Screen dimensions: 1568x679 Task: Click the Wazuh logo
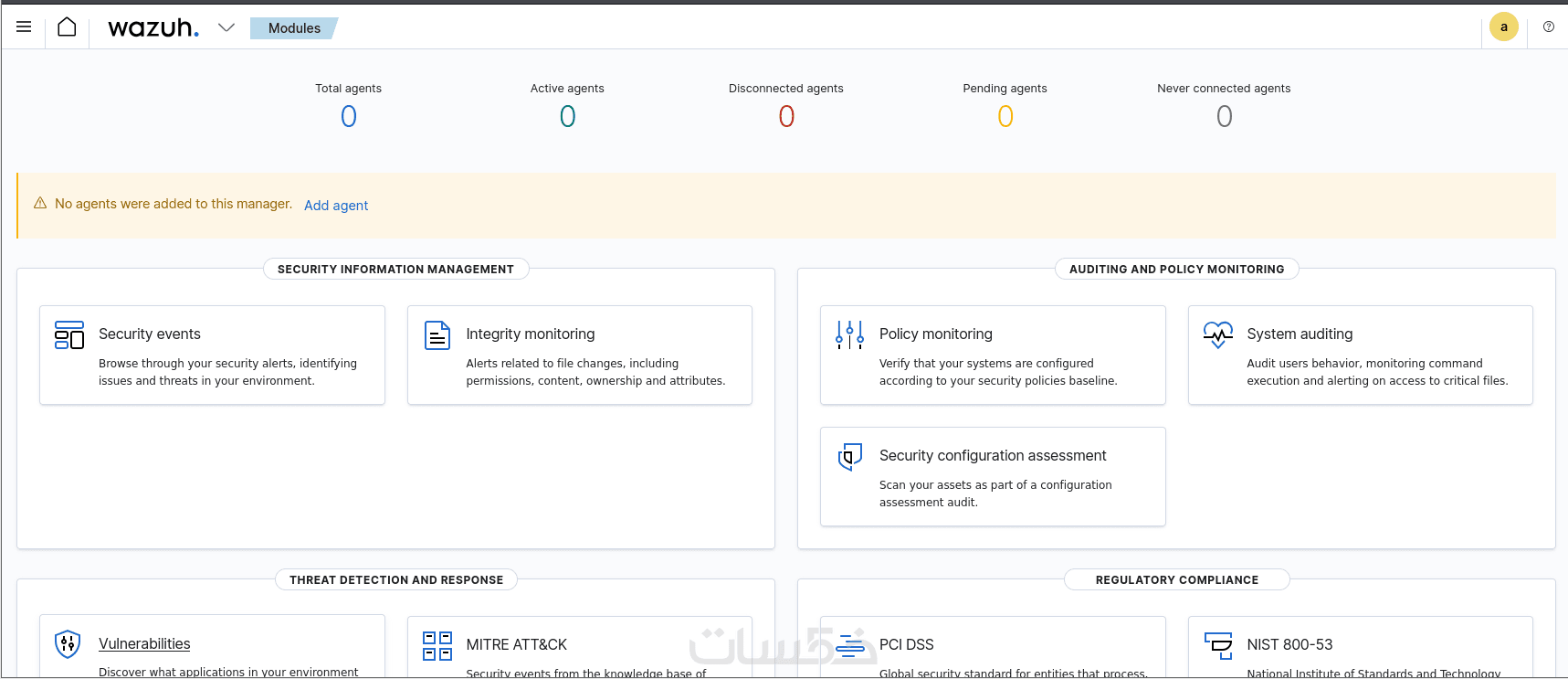(x=153, y=28)
